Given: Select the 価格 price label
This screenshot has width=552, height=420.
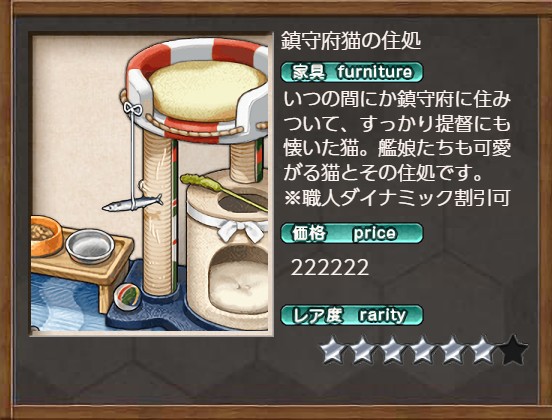Looking at the screenshot, I should click(x=352, y=233).
